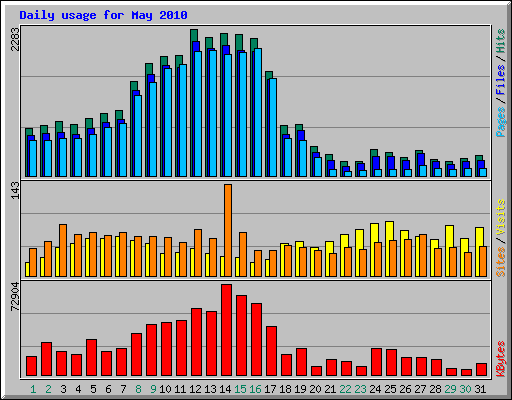Click day label 16 on the x-axis

point(255,389)
